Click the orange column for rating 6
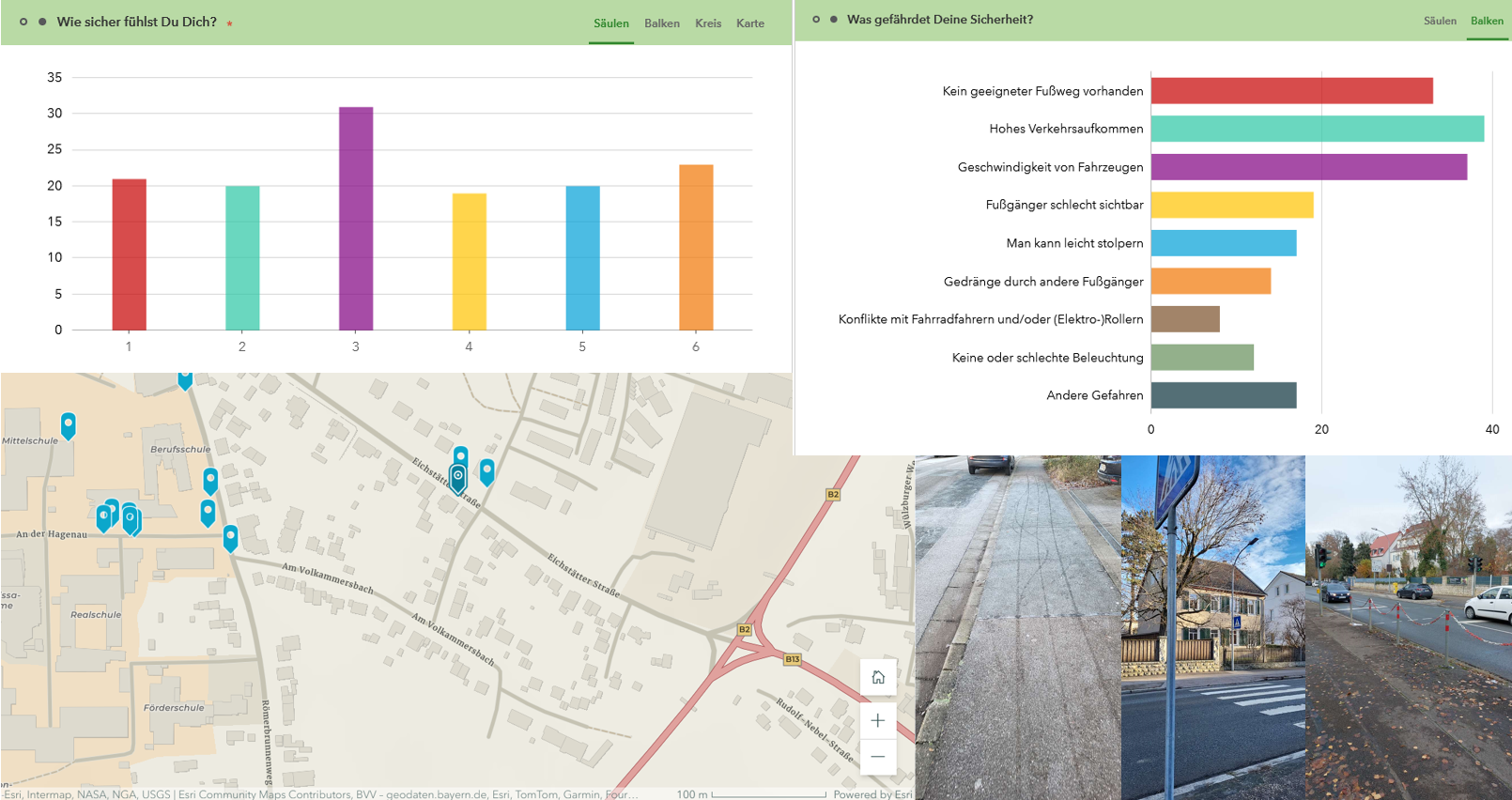This screenshot has height=800, width=1512. point(696,247)
